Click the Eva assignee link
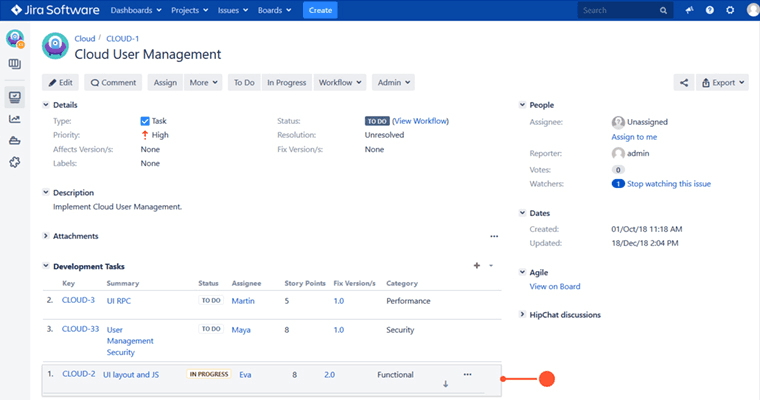Image resolution: width=760 pixels, height=400 pixels. tap(245, 374)
